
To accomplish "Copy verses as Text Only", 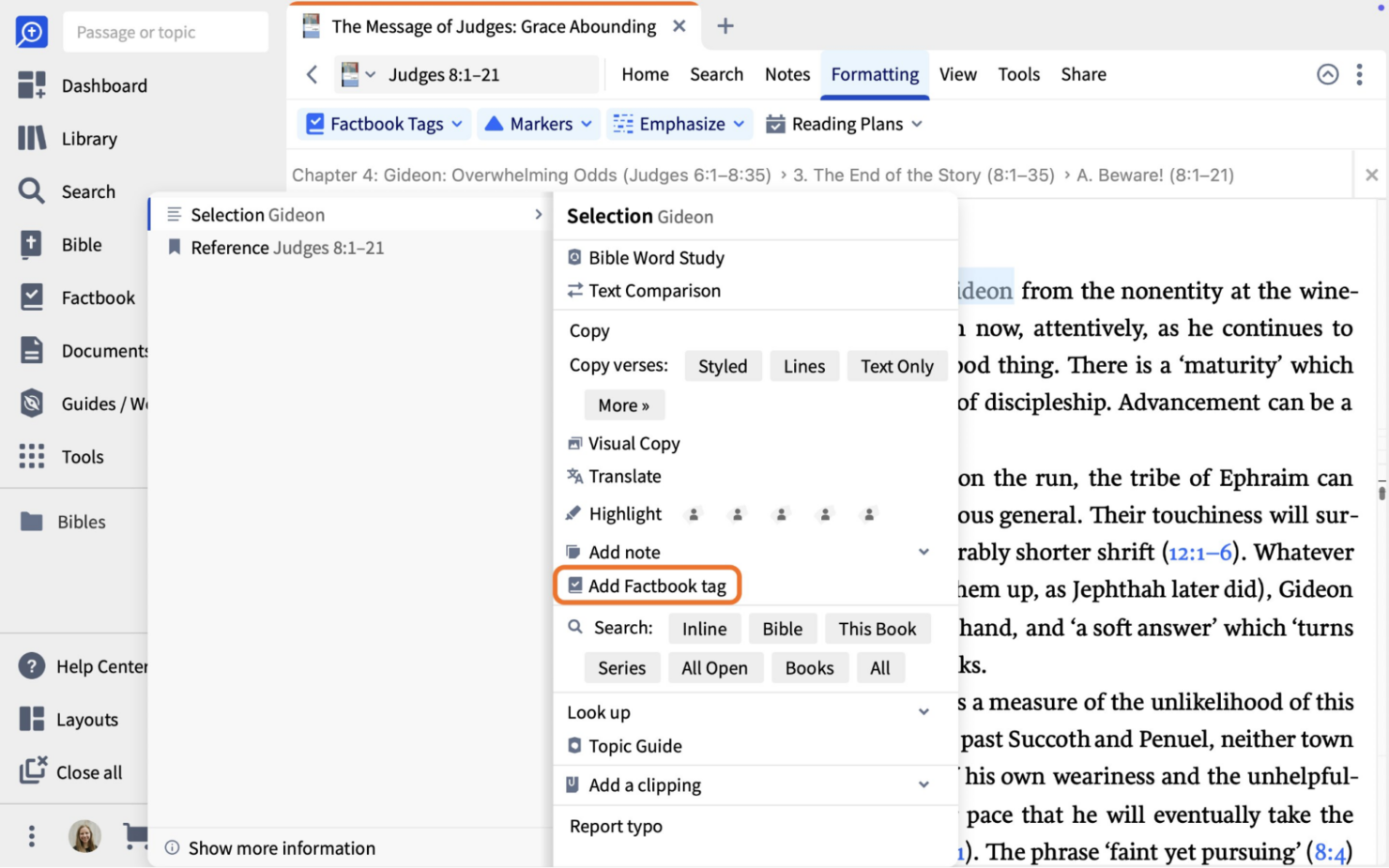I will tap(896, 366).
